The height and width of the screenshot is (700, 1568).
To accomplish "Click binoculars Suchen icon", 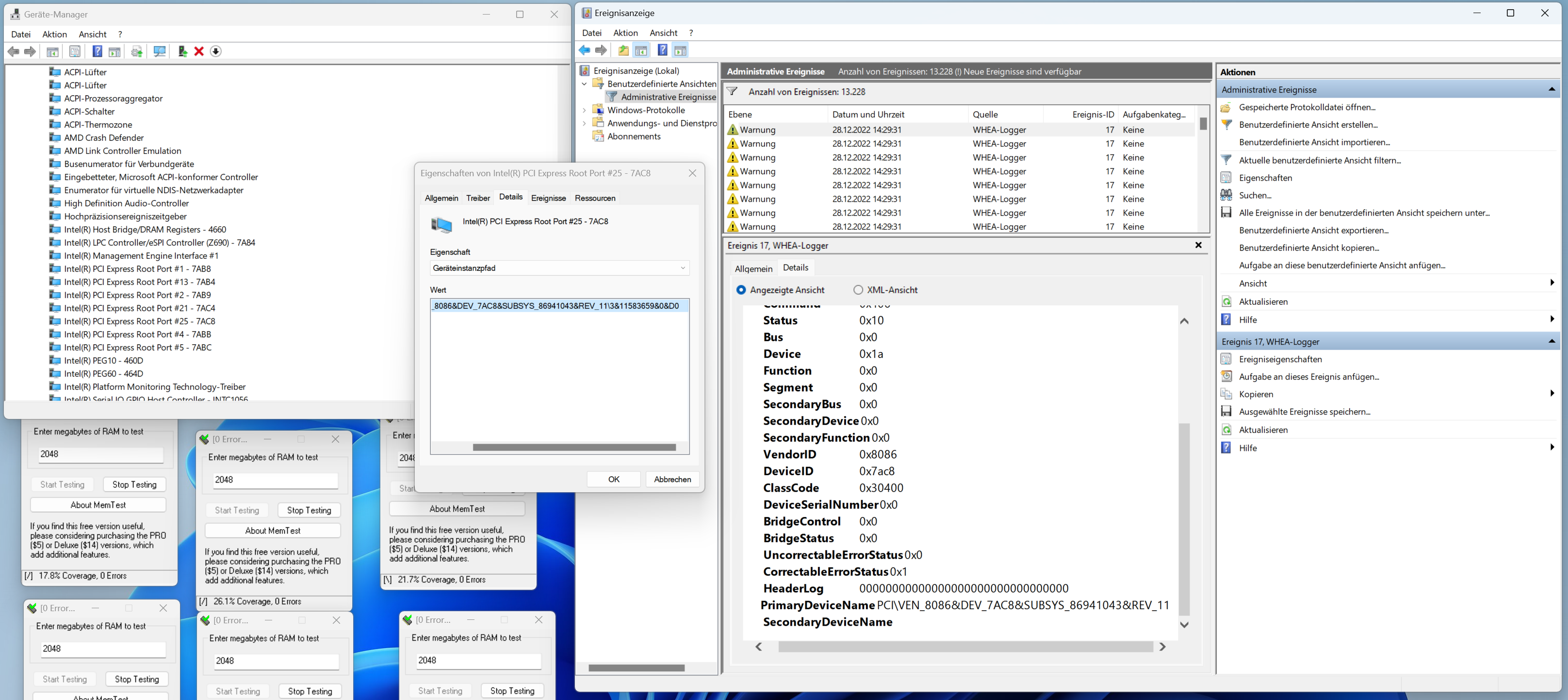I will (x=1226, y=195).
